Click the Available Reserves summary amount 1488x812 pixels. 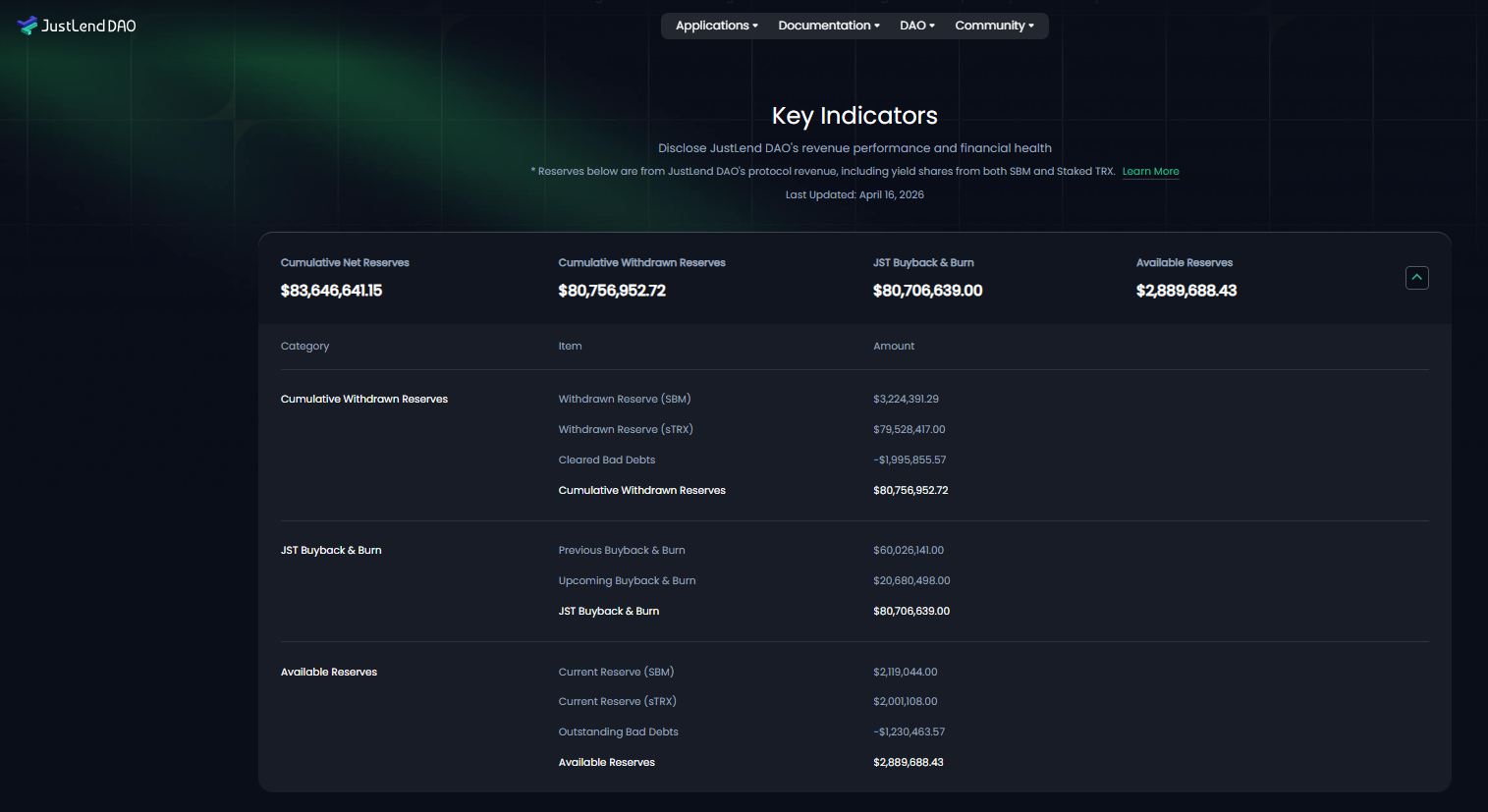1185,291
